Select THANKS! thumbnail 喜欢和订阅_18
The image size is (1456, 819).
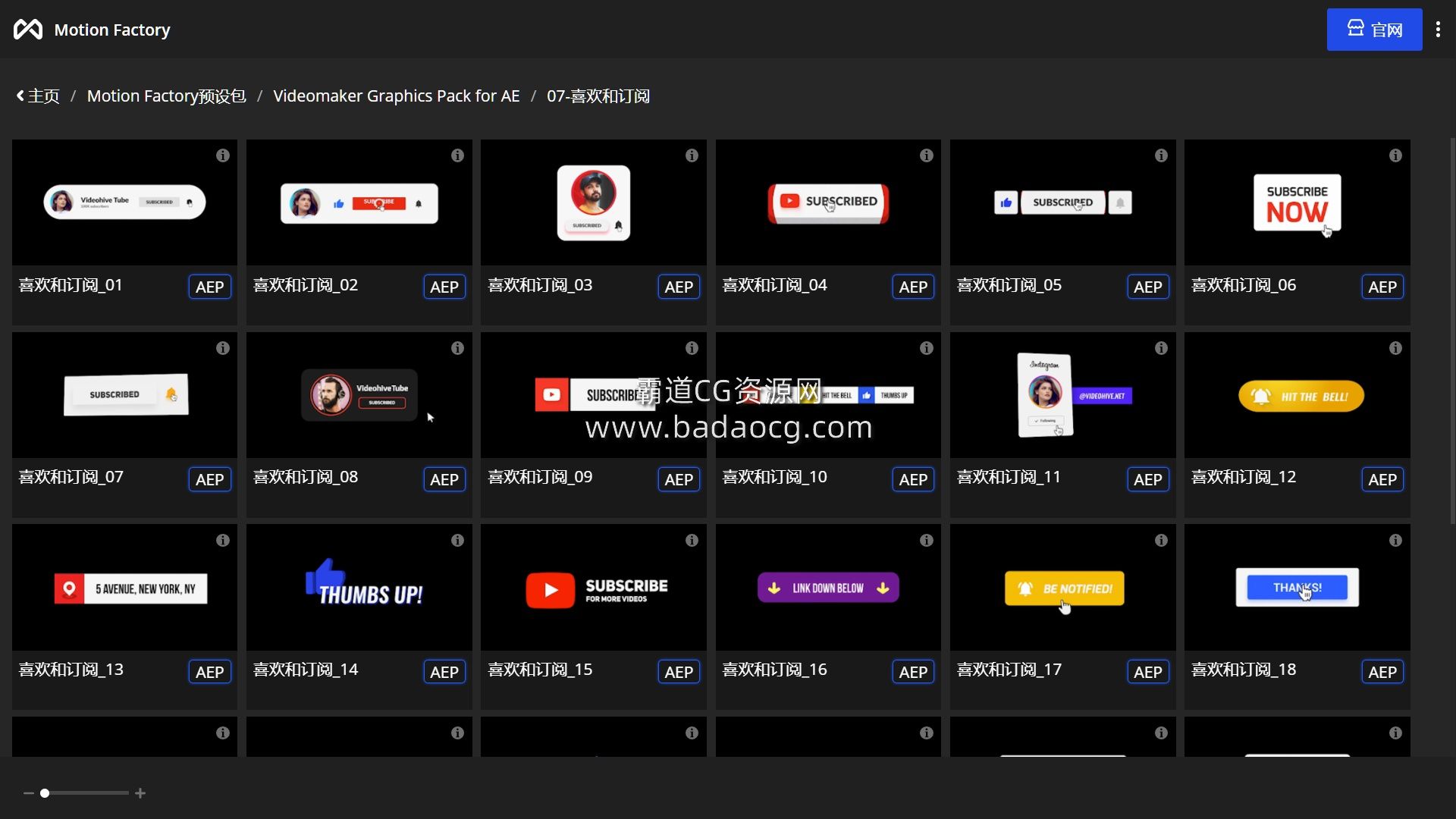pos(1298,588)
